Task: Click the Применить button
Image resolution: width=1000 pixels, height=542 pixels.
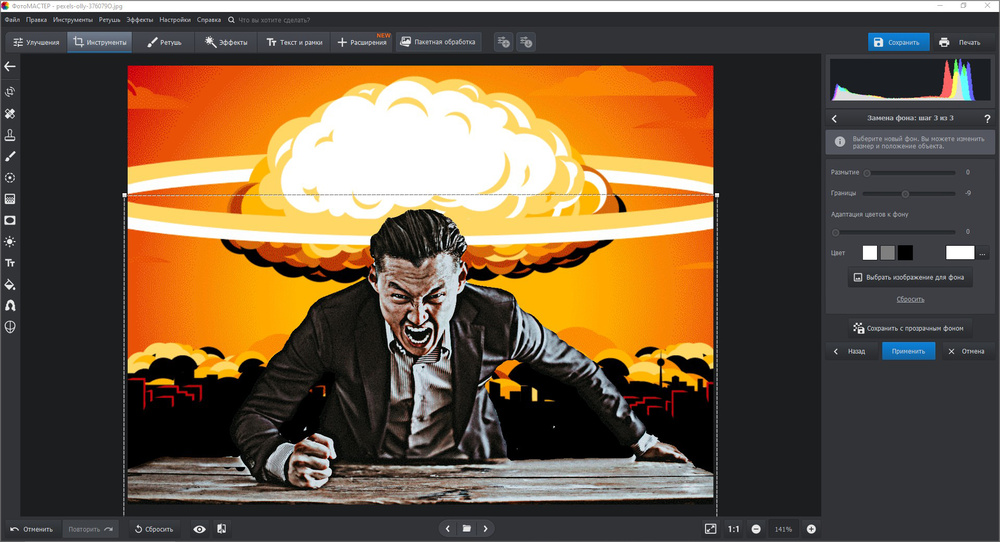Action: coord(908,351)
